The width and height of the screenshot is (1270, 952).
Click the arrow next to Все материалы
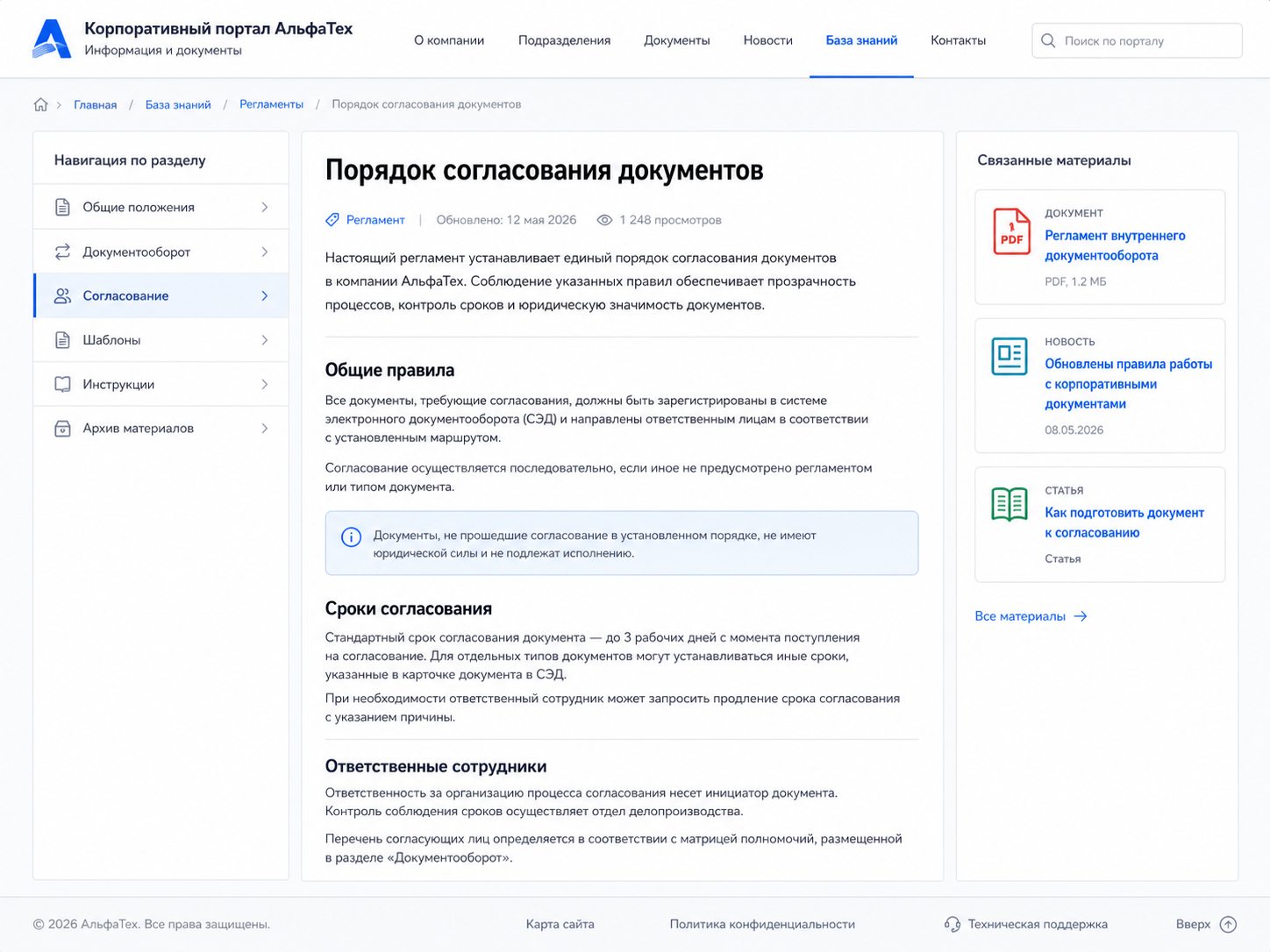[x=1081, y=616]
